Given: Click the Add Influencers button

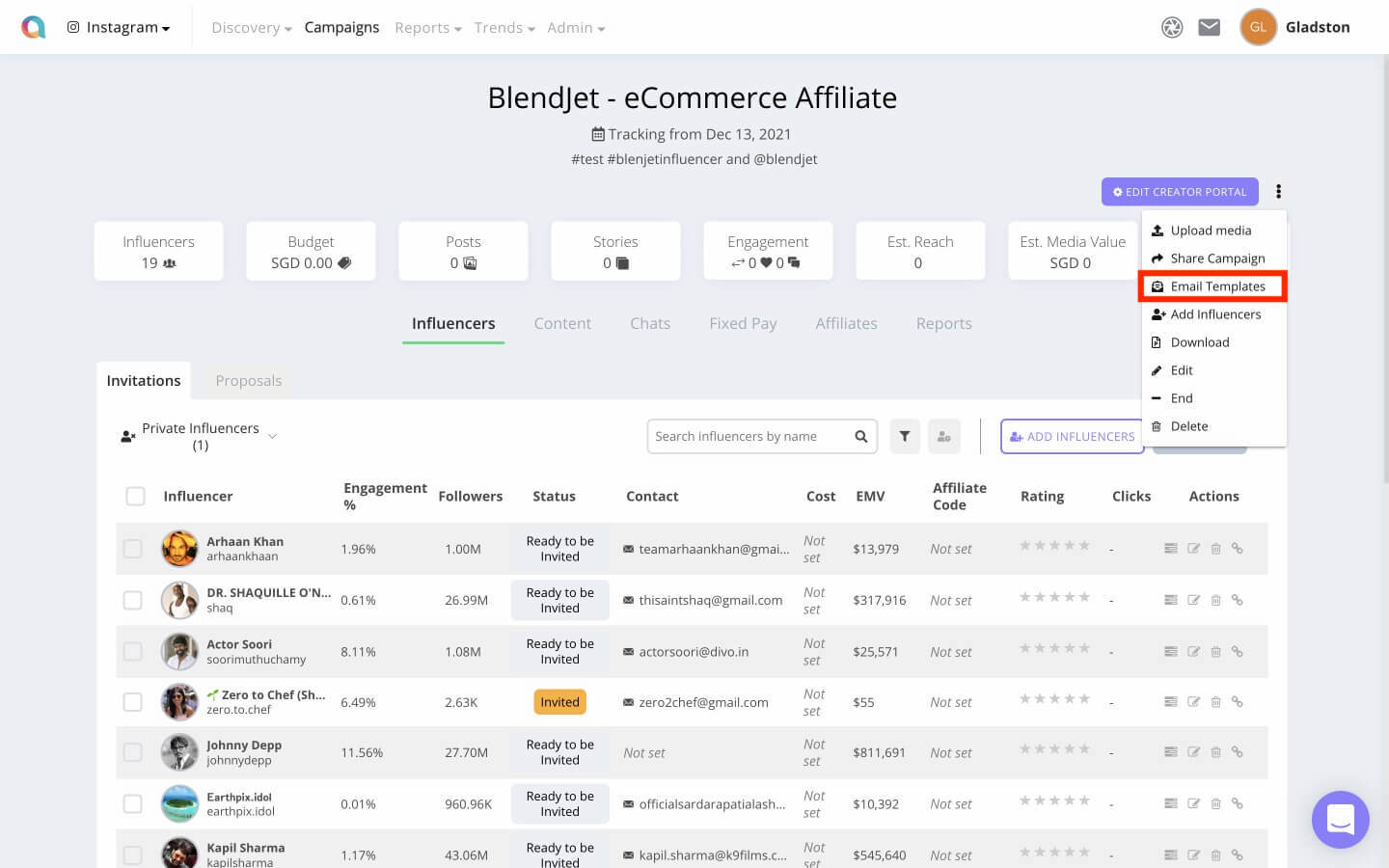Looking at the screenshot, I should tap(1072, 437).
